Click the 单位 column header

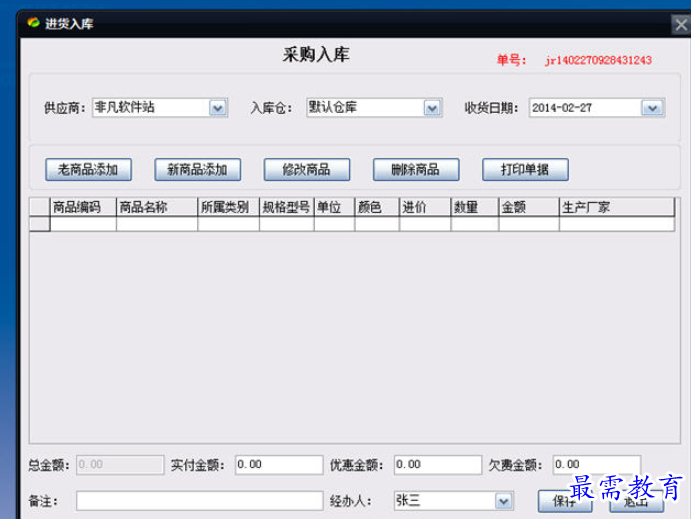[x=334, y=207]
